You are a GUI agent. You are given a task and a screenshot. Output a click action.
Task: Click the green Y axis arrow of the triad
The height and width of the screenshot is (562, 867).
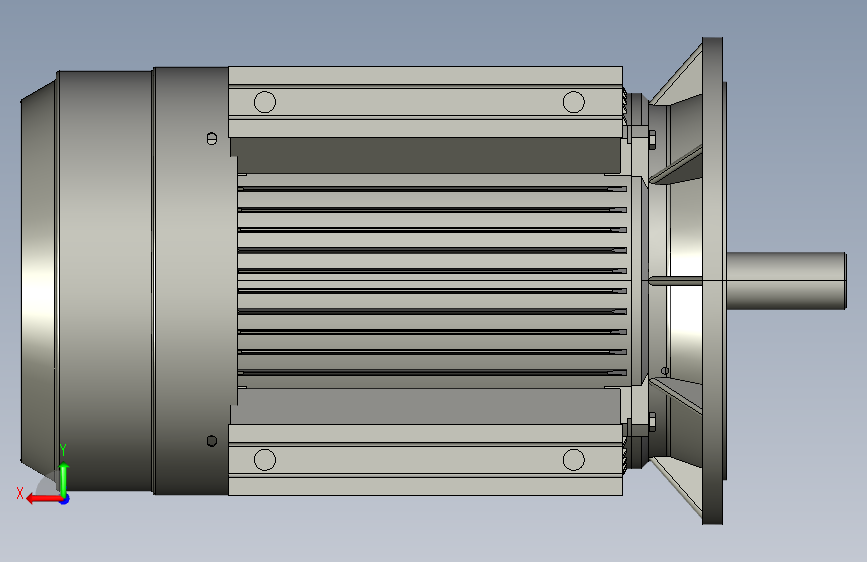pos(64,478)
